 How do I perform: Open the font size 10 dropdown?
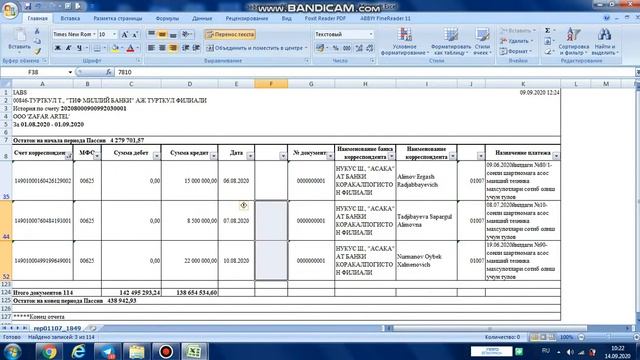[x=114, y=34]
